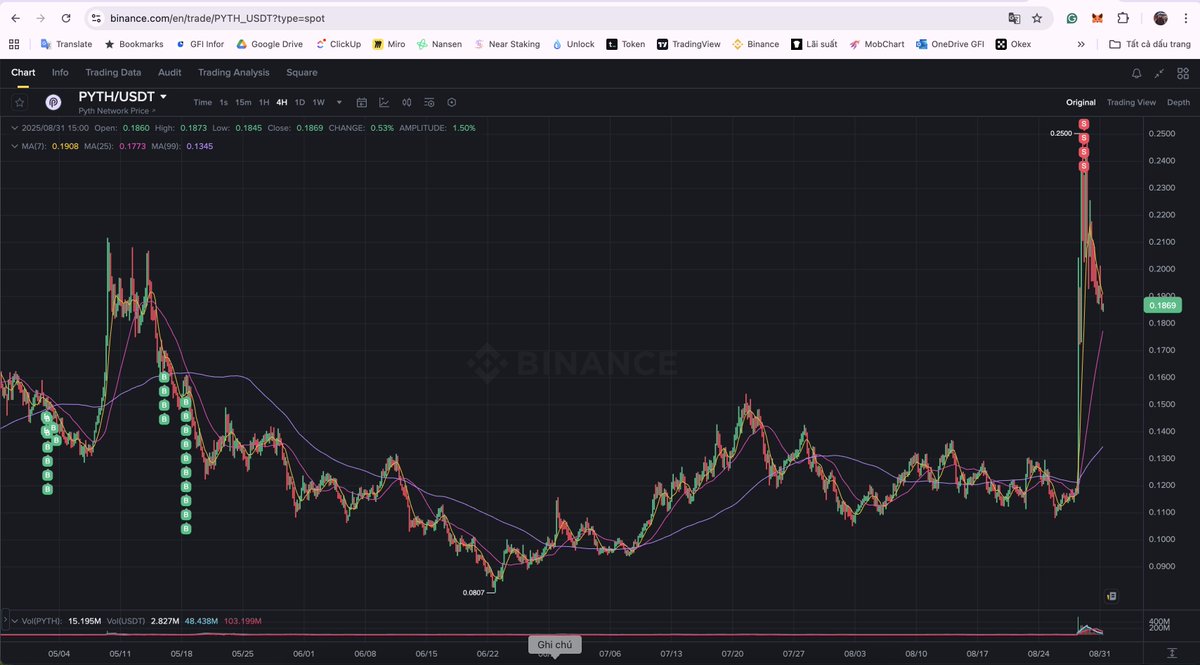Collapse chart with the shrink arrows icon
The height and width of the screenshot is (665, 1200).
(x=1159, y=73)
